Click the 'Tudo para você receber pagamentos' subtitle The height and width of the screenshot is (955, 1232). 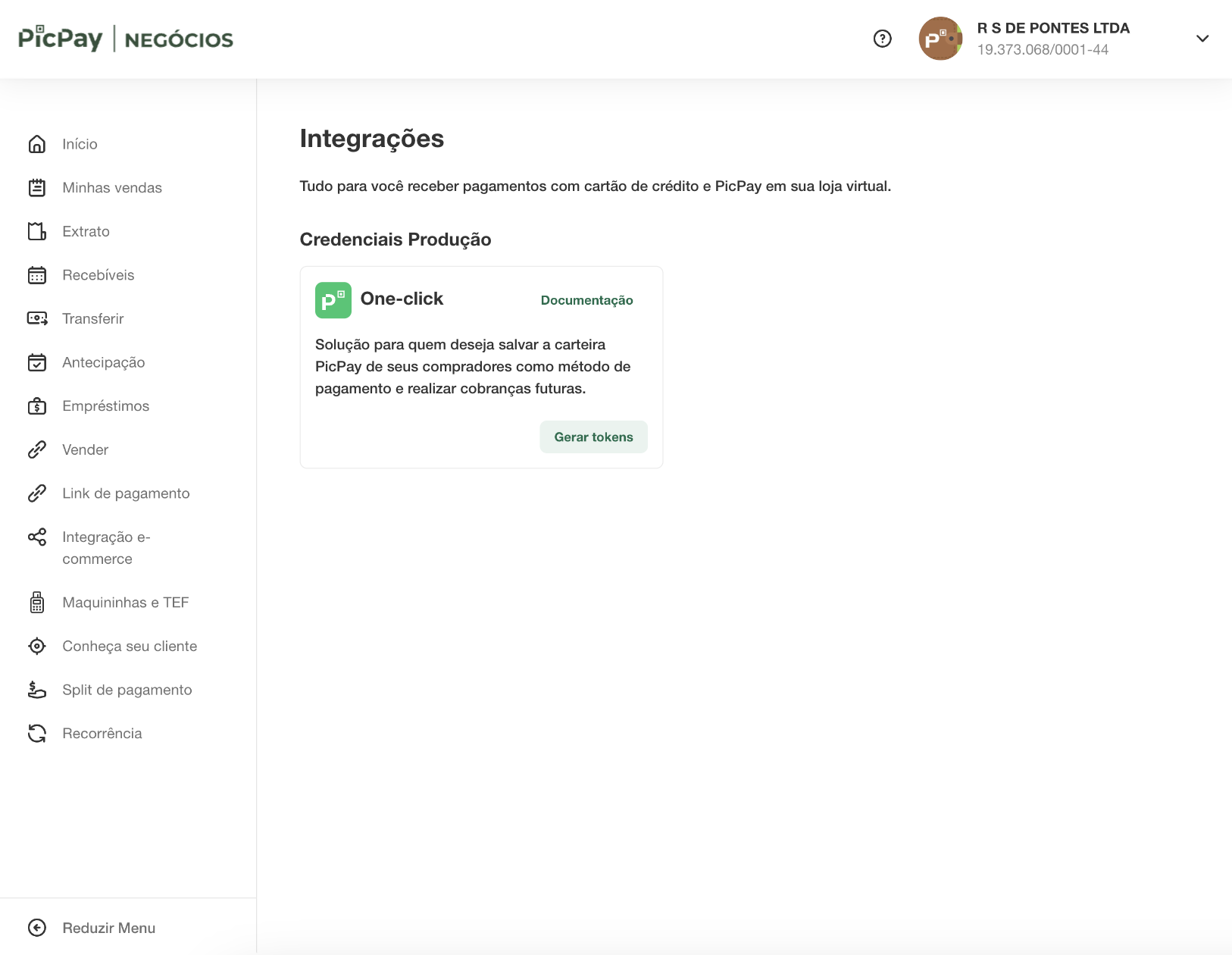point(596,186)
